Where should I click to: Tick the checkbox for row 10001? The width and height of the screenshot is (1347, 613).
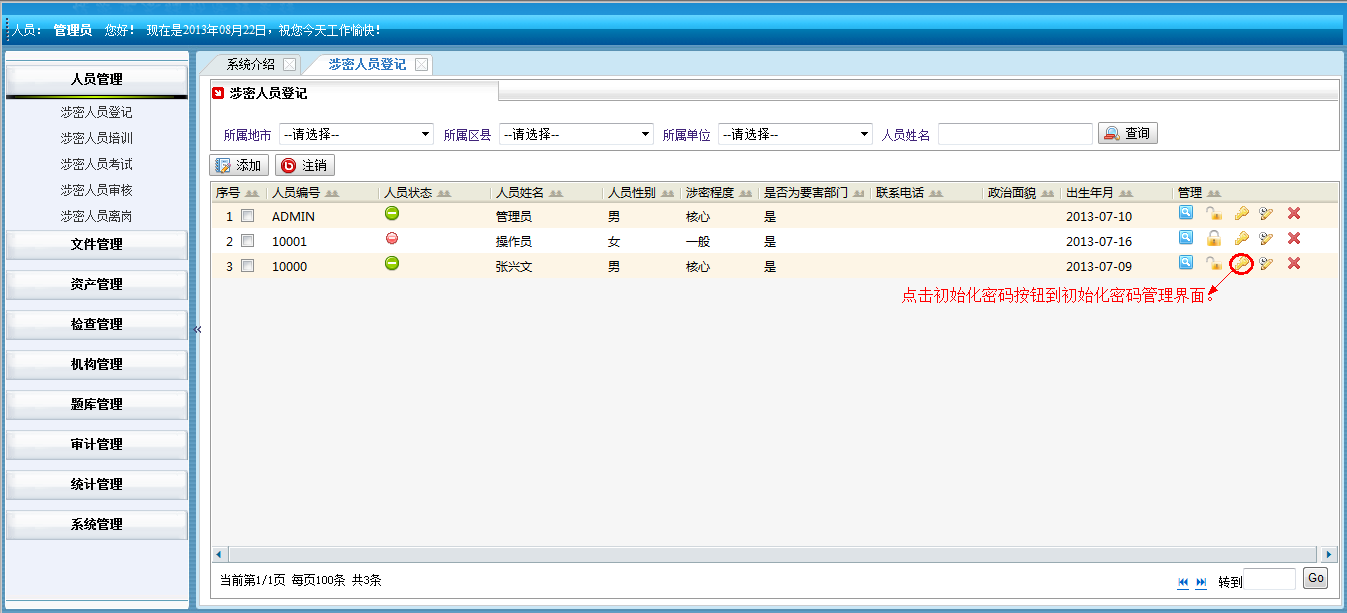[247, 241]
